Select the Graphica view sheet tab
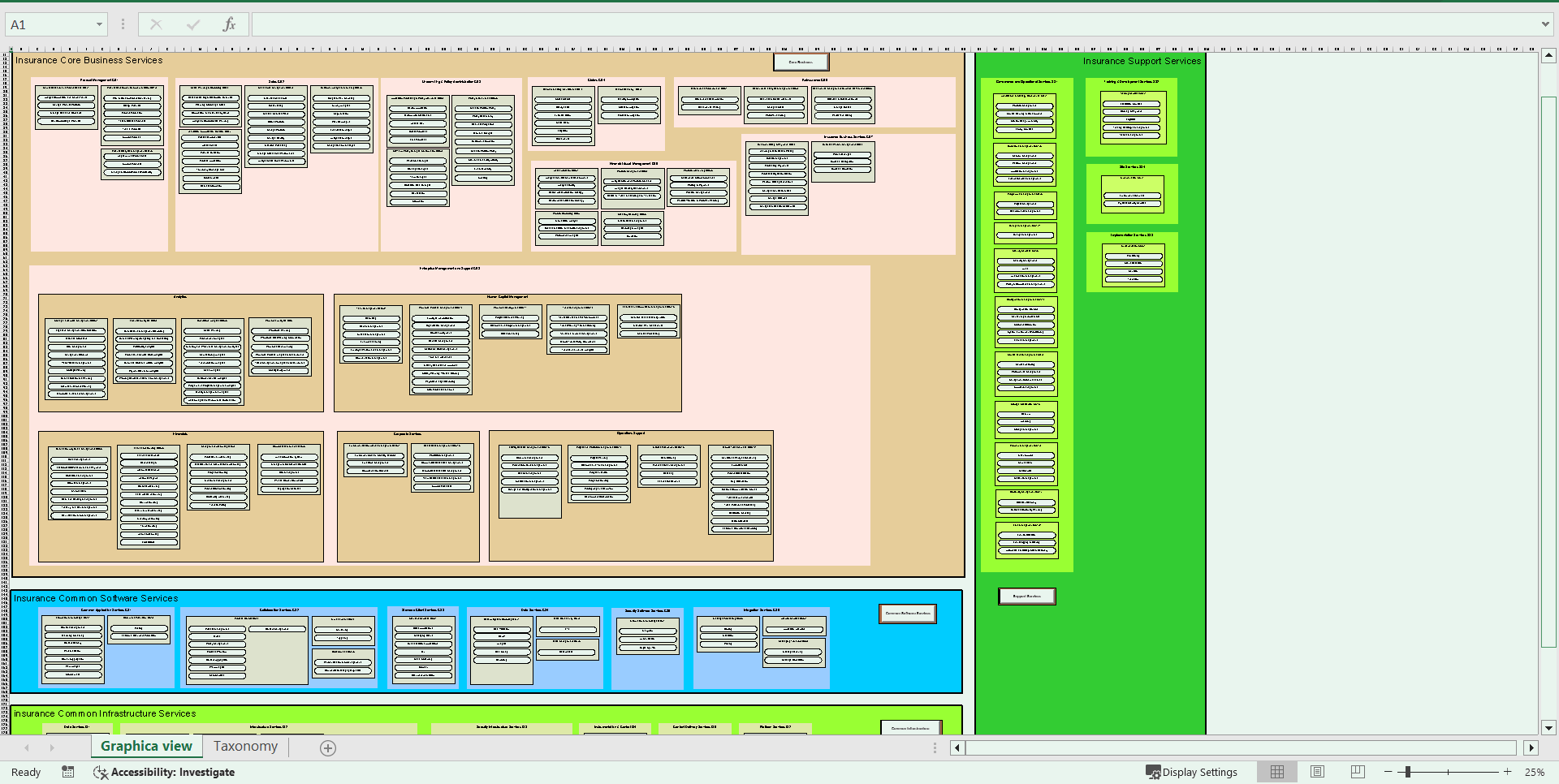The image size is (1559, 784). [146, 746]
